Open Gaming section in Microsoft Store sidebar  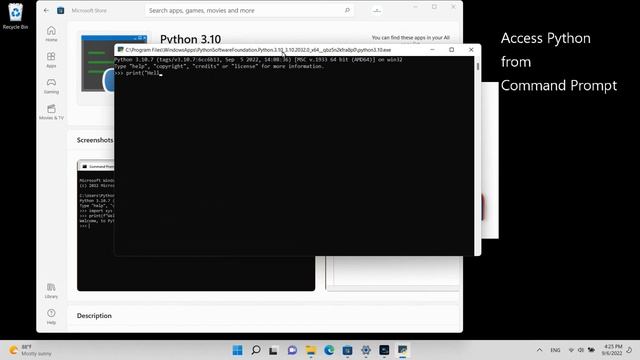pyautogui.click(x=51, y=86)
